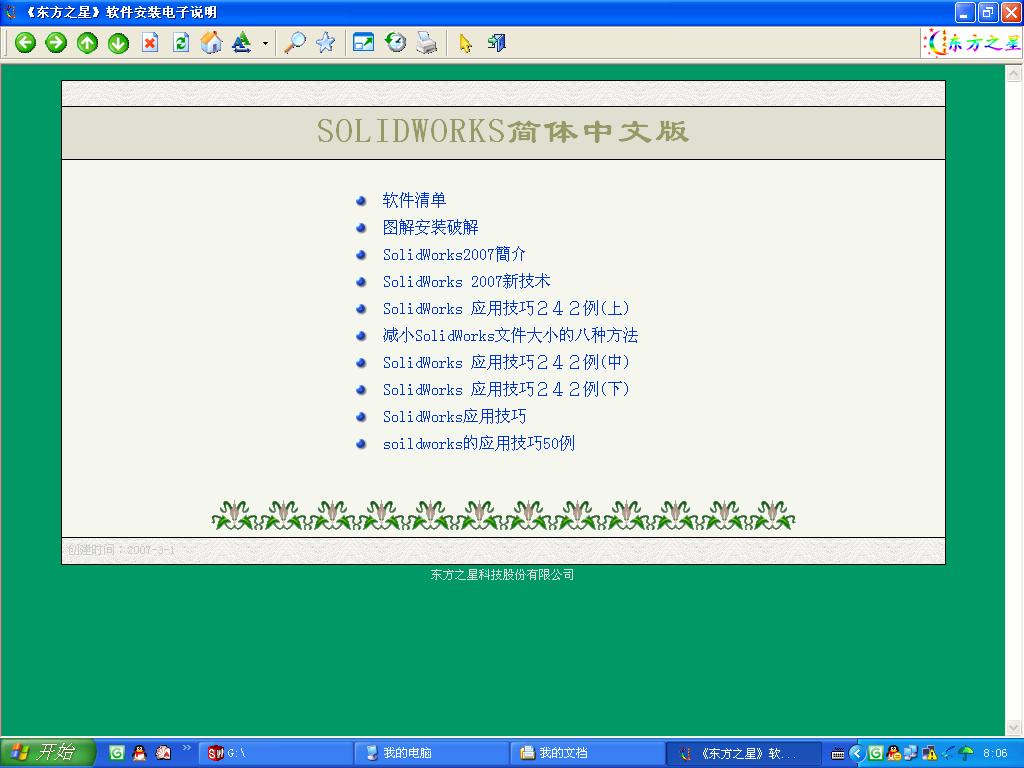Open SolidWorks 应用技巧242例(下) link
Viewport: 1024px width, 768px height.
tap(506, 389)
